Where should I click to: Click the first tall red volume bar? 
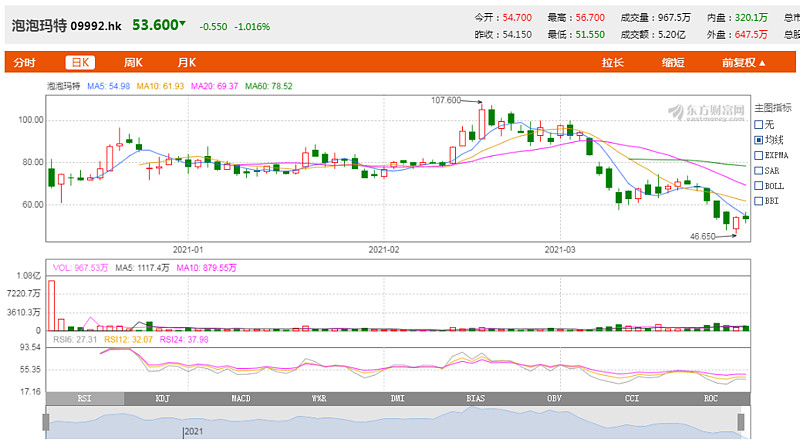point(52,305)
